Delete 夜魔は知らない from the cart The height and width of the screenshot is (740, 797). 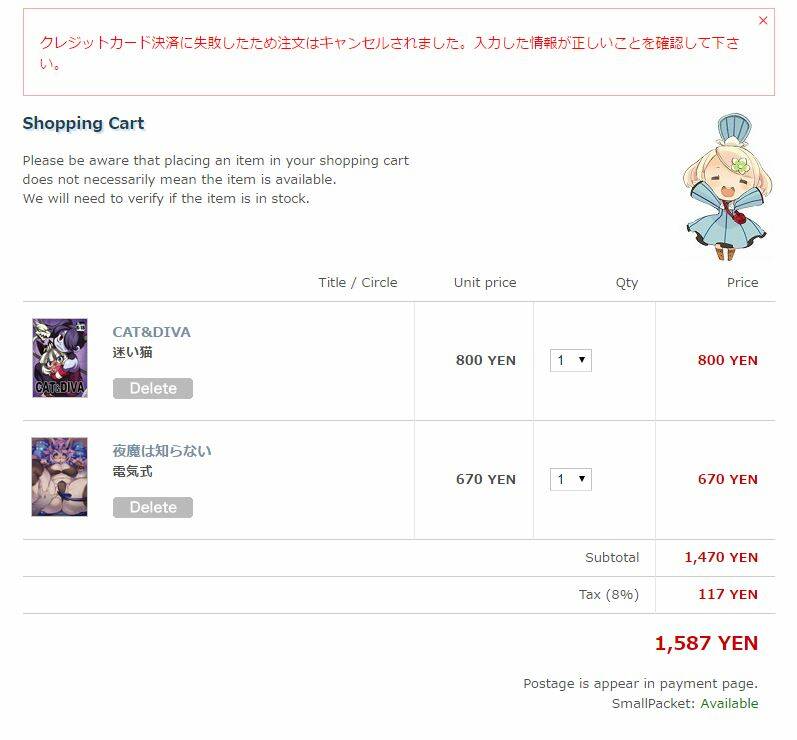click(x=152, y=507)
